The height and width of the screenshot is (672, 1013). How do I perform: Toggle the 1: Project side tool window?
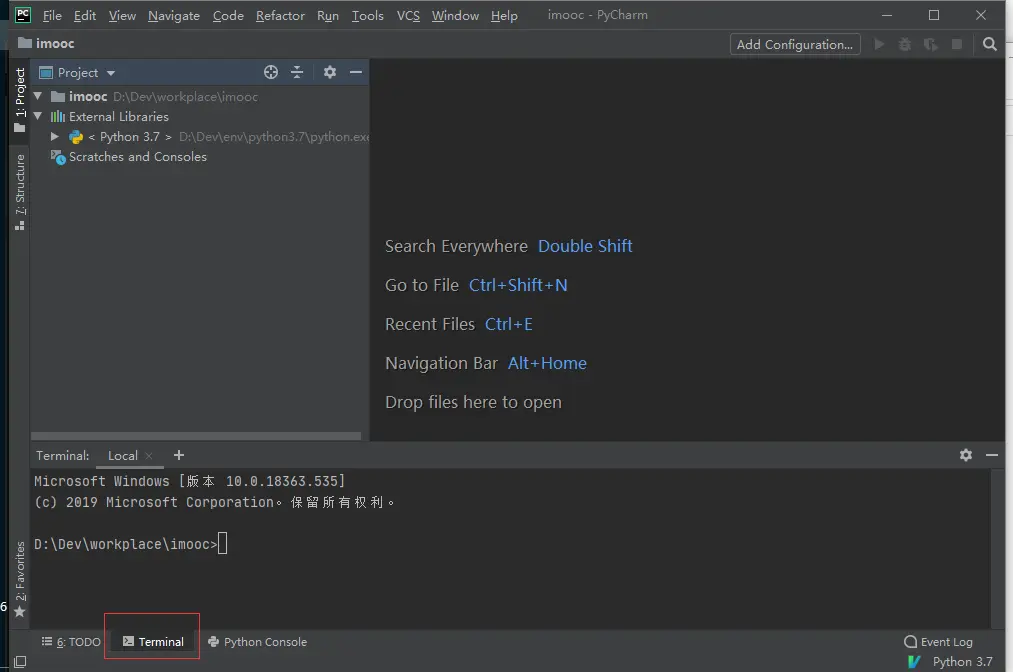[x=20, y=100]
